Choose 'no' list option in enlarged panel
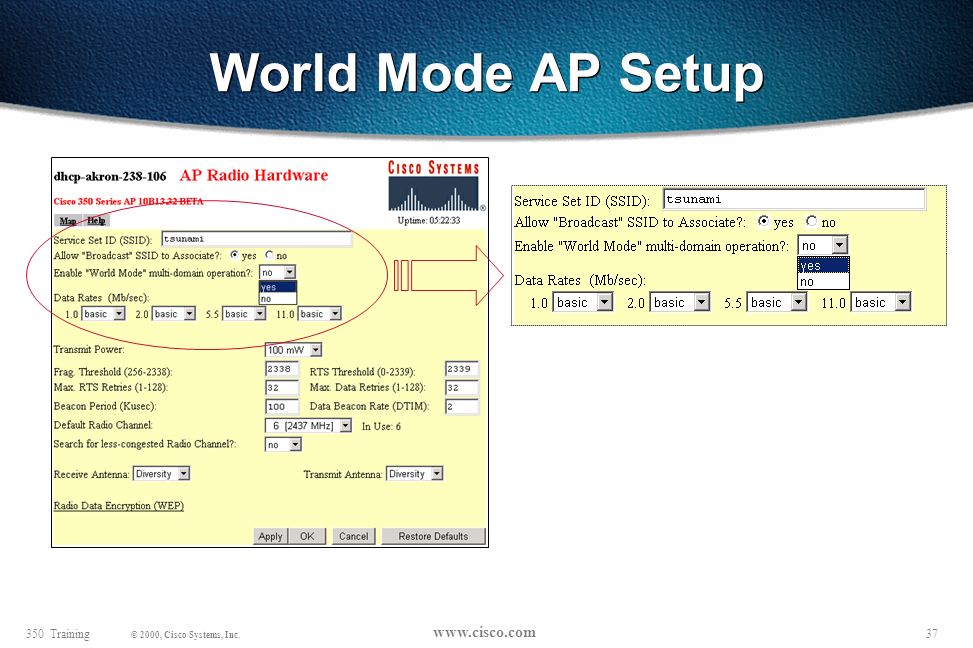This screenshot has height=648, width=973. (x=823, y=282)
